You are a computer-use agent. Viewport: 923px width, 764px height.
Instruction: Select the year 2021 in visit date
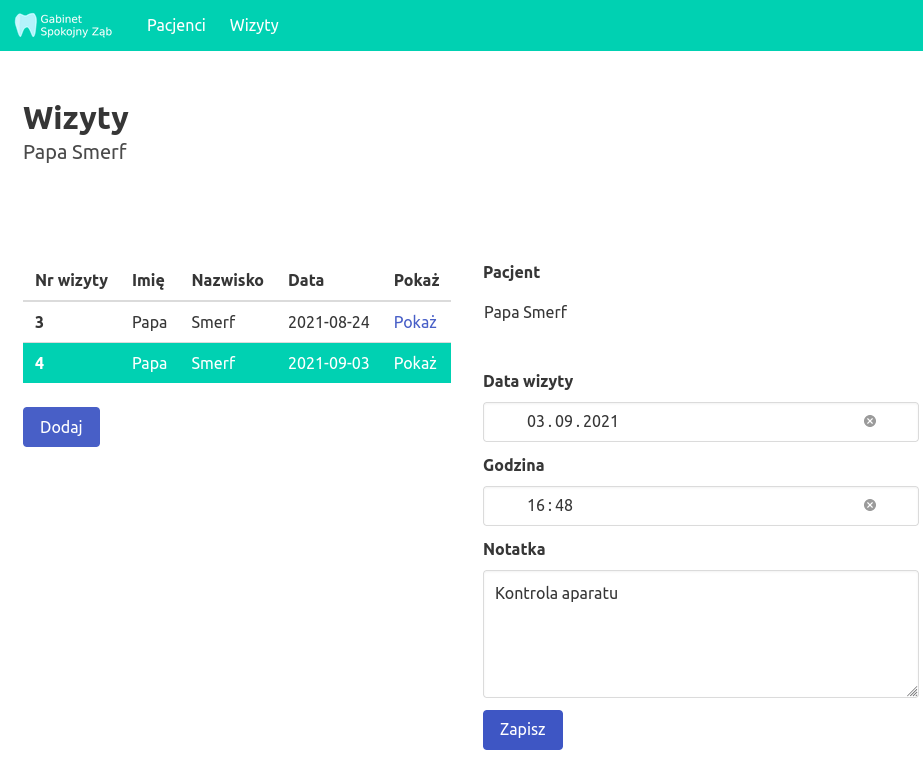(x=600, y=422)
